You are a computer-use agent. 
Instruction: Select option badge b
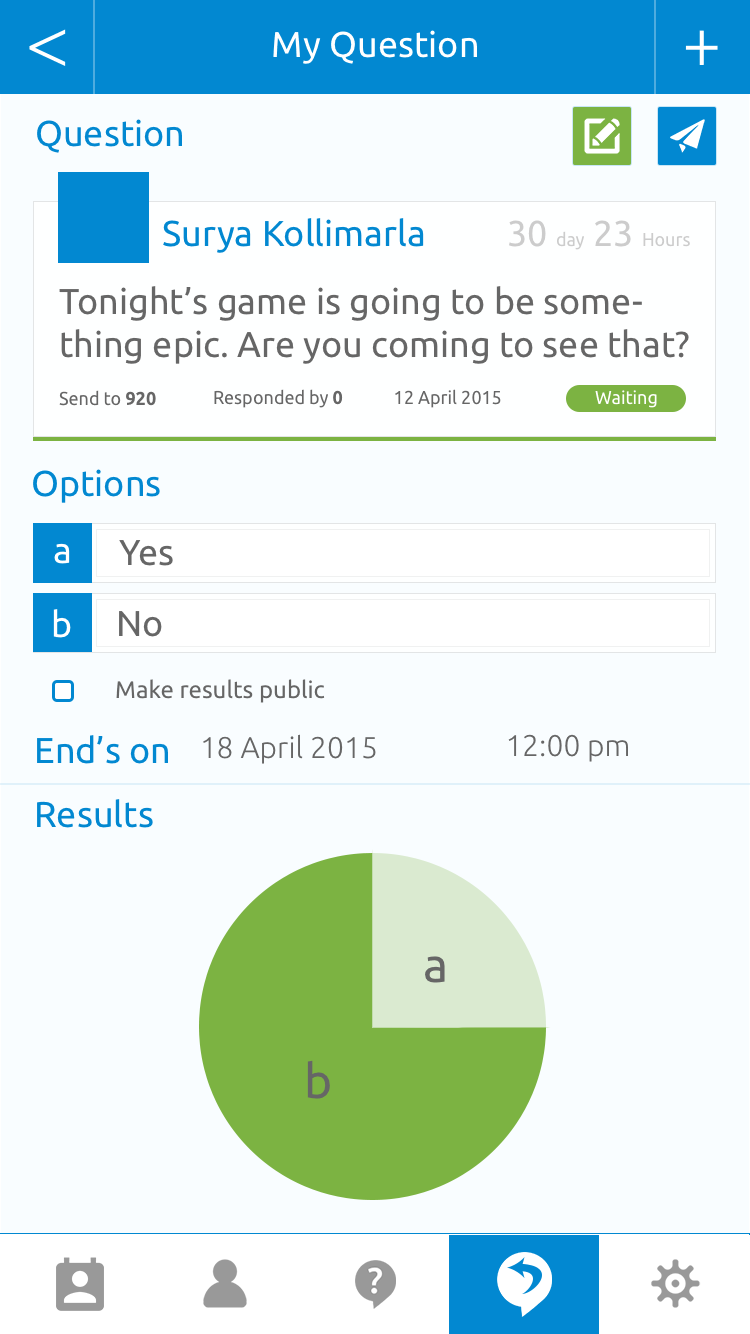pos(63,622)
